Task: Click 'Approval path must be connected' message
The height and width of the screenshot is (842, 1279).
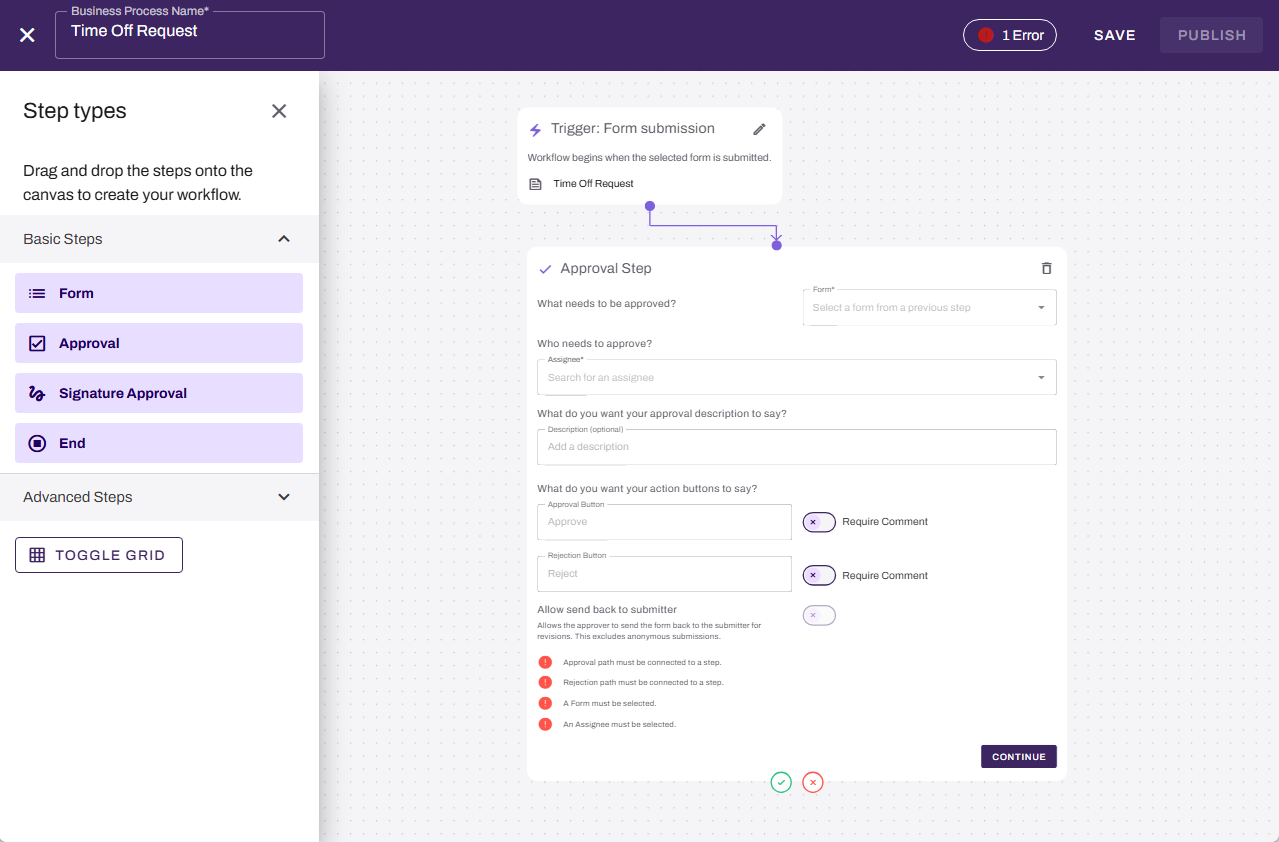Action: point(642,662)
